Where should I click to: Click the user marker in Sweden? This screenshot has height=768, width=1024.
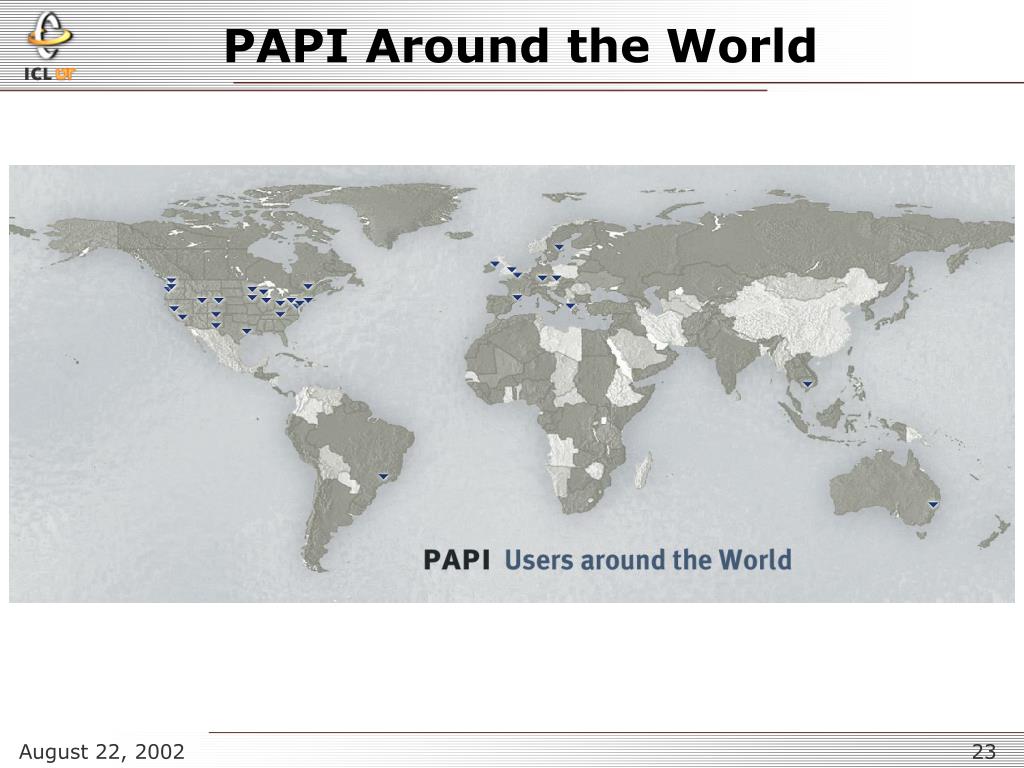[559, 247]
